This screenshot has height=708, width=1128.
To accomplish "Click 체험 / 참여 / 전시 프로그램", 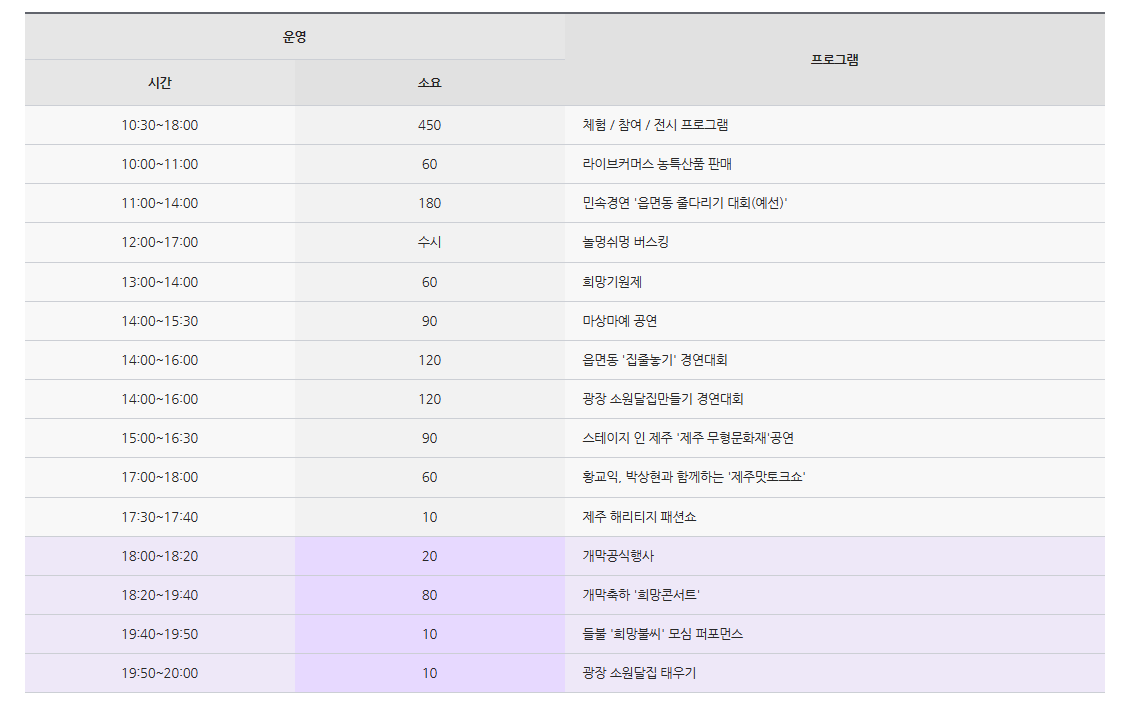I will [x=655, y=125].
